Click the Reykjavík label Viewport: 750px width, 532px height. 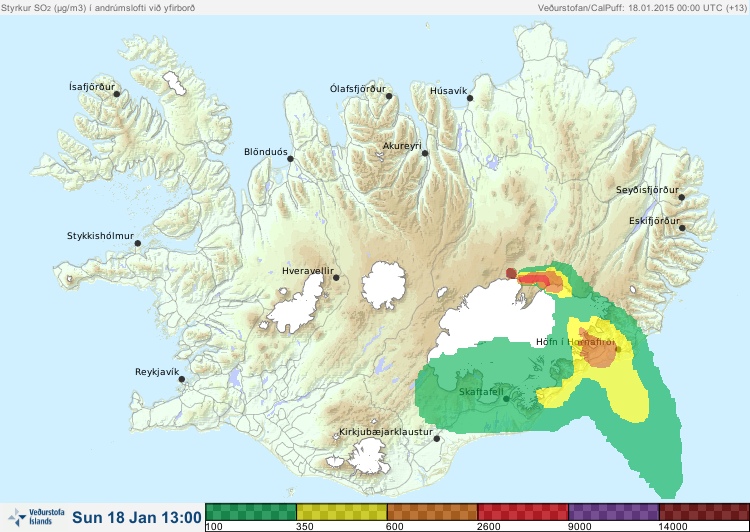157,372
